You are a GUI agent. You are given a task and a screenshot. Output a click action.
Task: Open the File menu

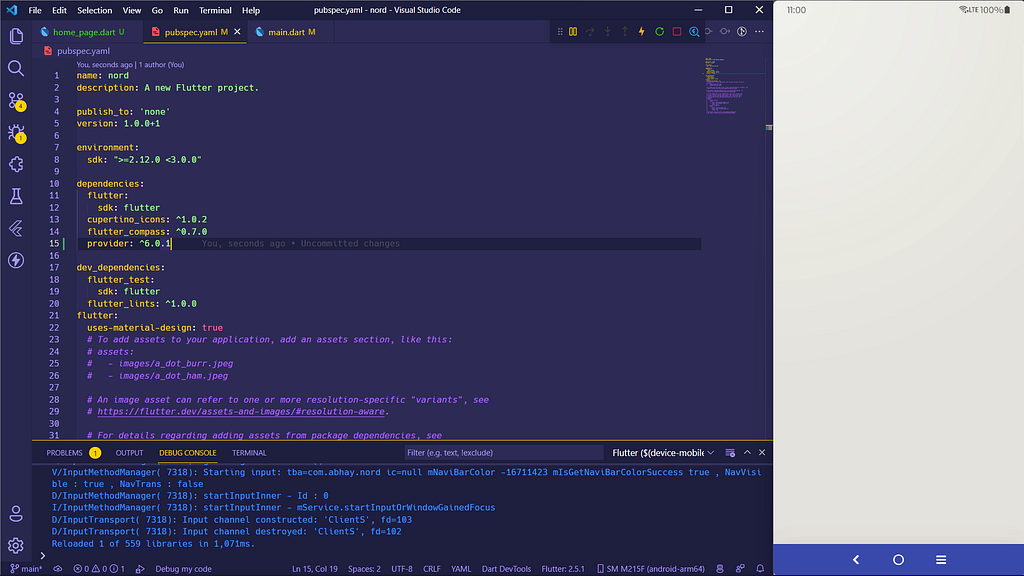35,10
